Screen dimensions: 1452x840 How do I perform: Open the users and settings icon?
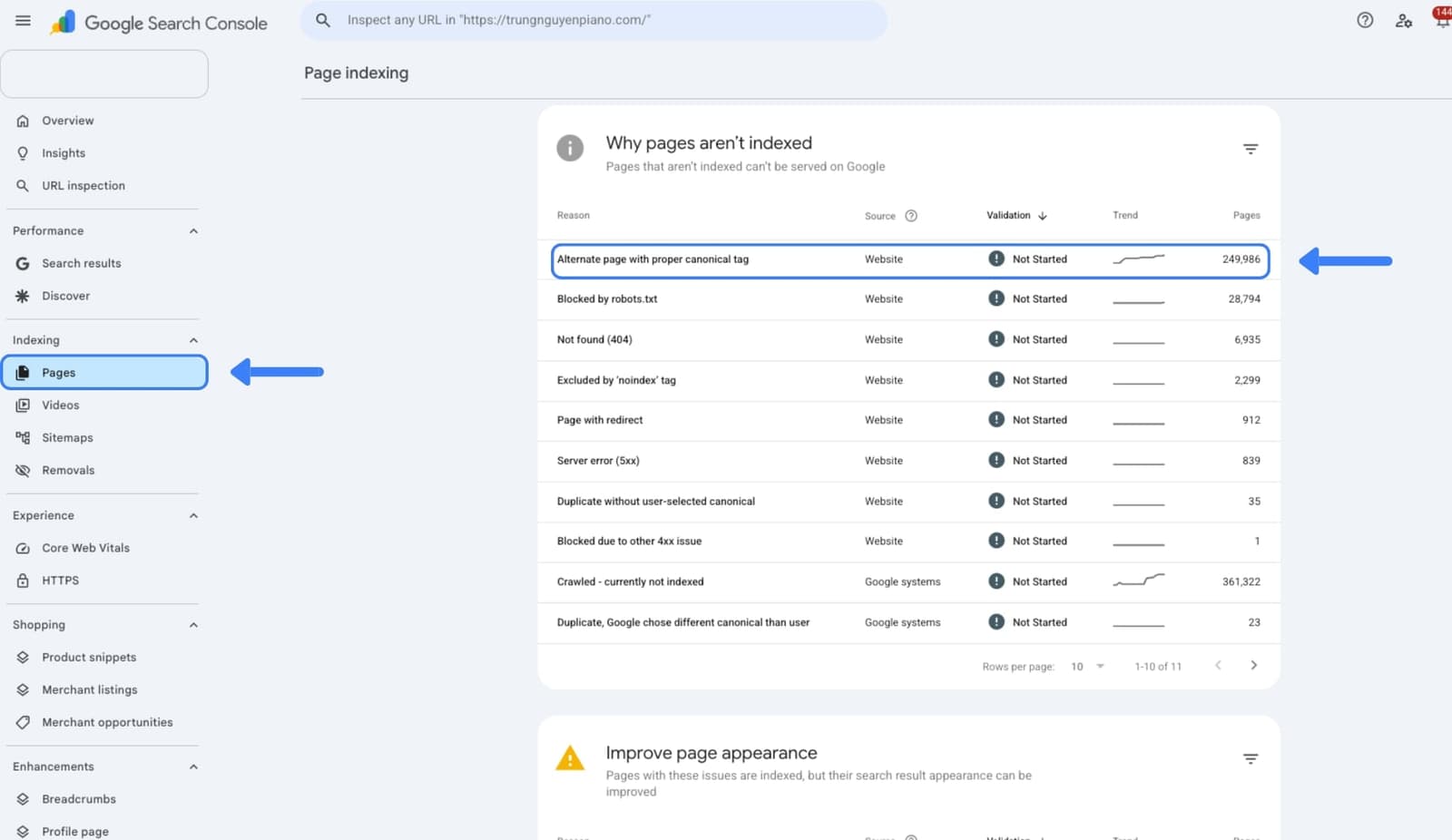coord(1404,20)
